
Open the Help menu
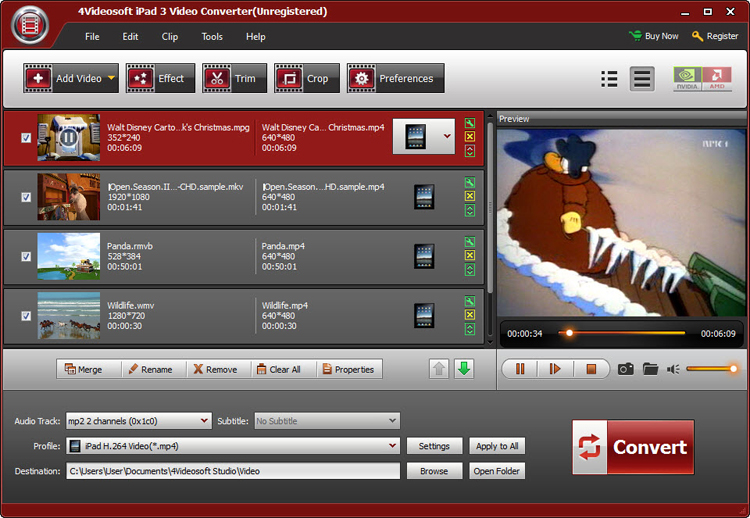[x=255, y=37]
